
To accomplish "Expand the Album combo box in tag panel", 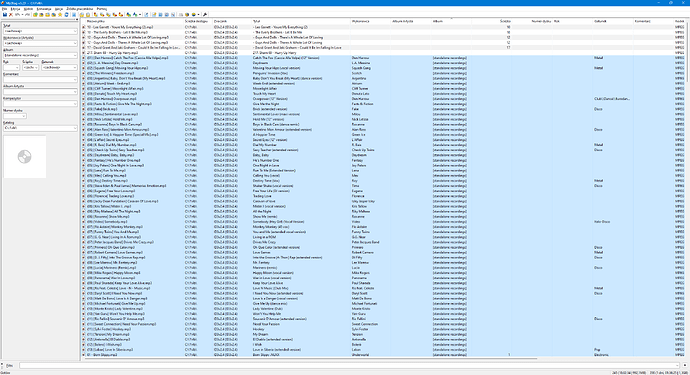I will pos(75,55).
